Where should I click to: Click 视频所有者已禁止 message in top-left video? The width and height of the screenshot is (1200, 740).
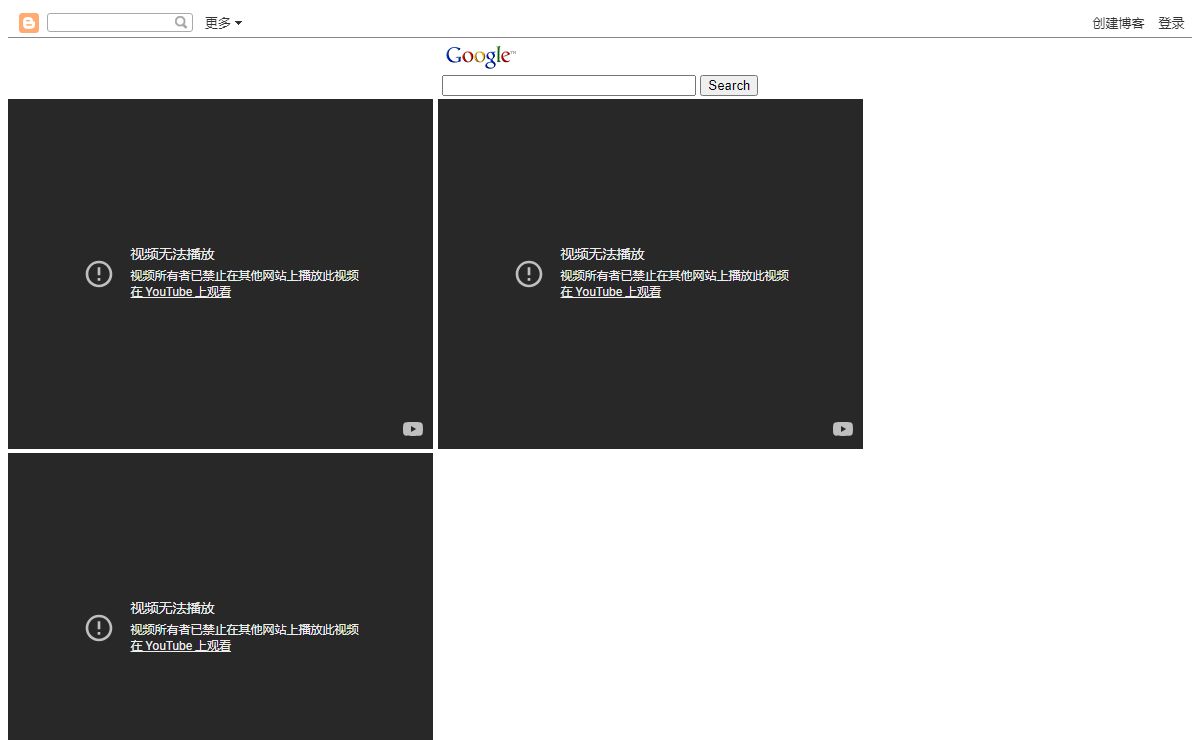coord(244,276)
